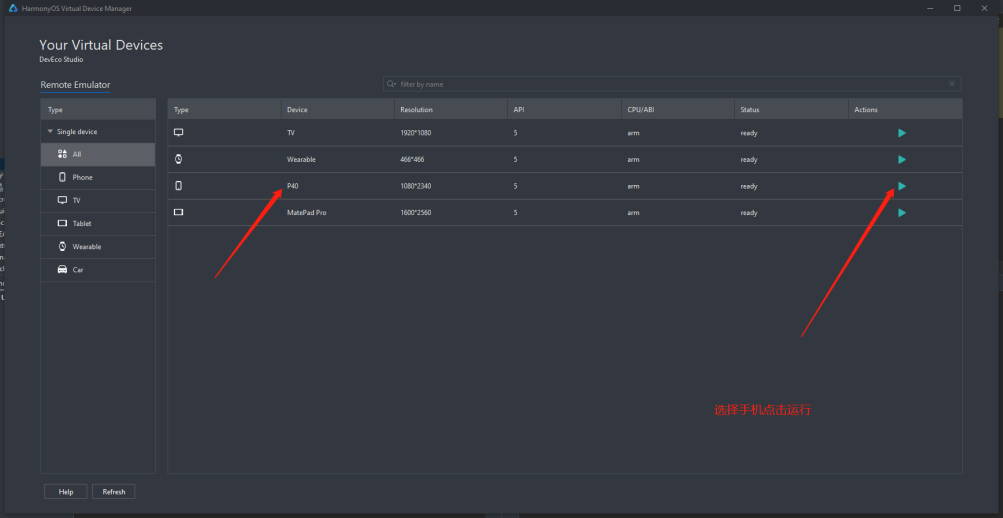Start the TV emulator with play icon

(901, 133)
